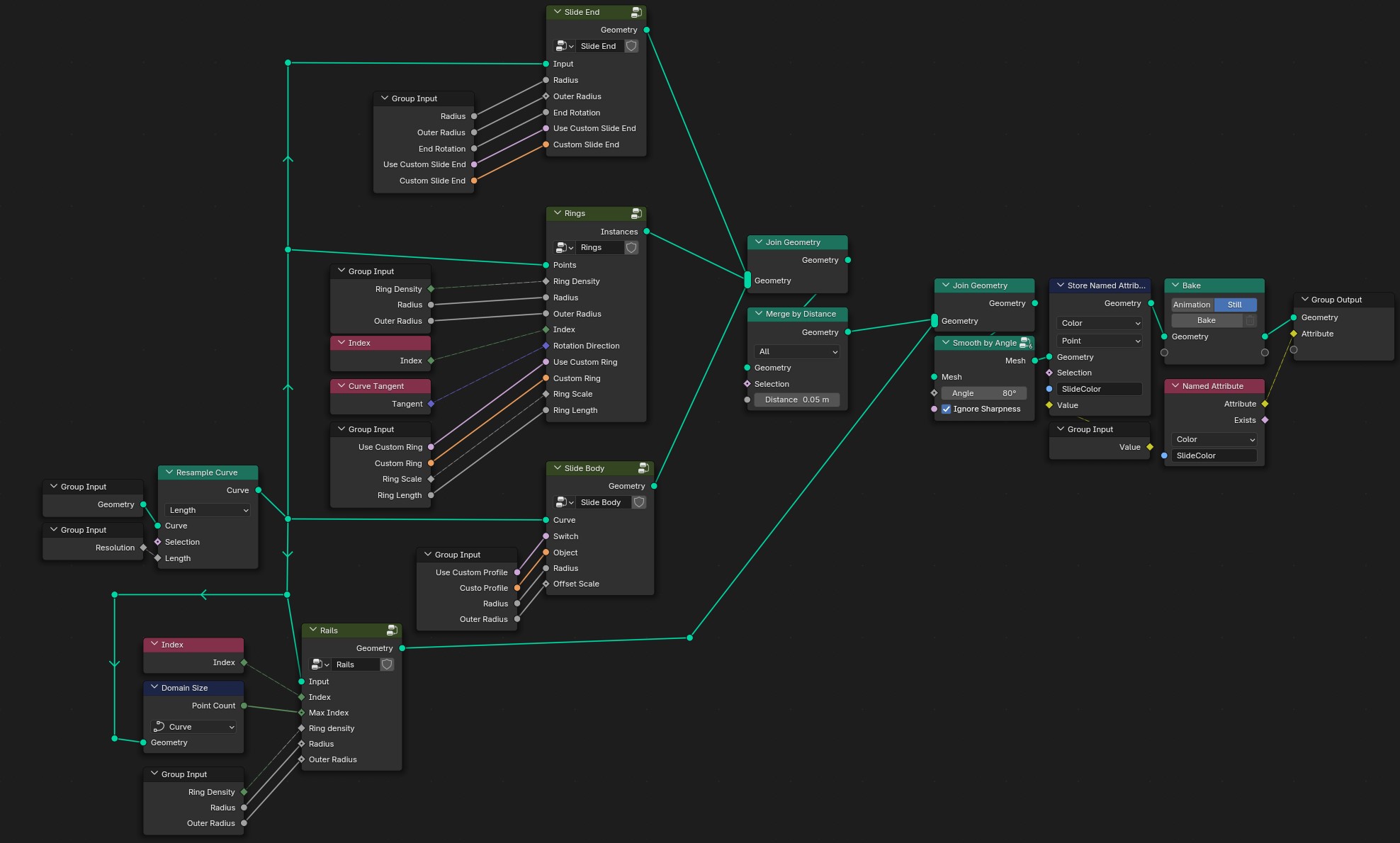1400x843 pixels.
Task: Collapse the Join Geometry node above Merge by Distance
Action: tap(758, 242)
